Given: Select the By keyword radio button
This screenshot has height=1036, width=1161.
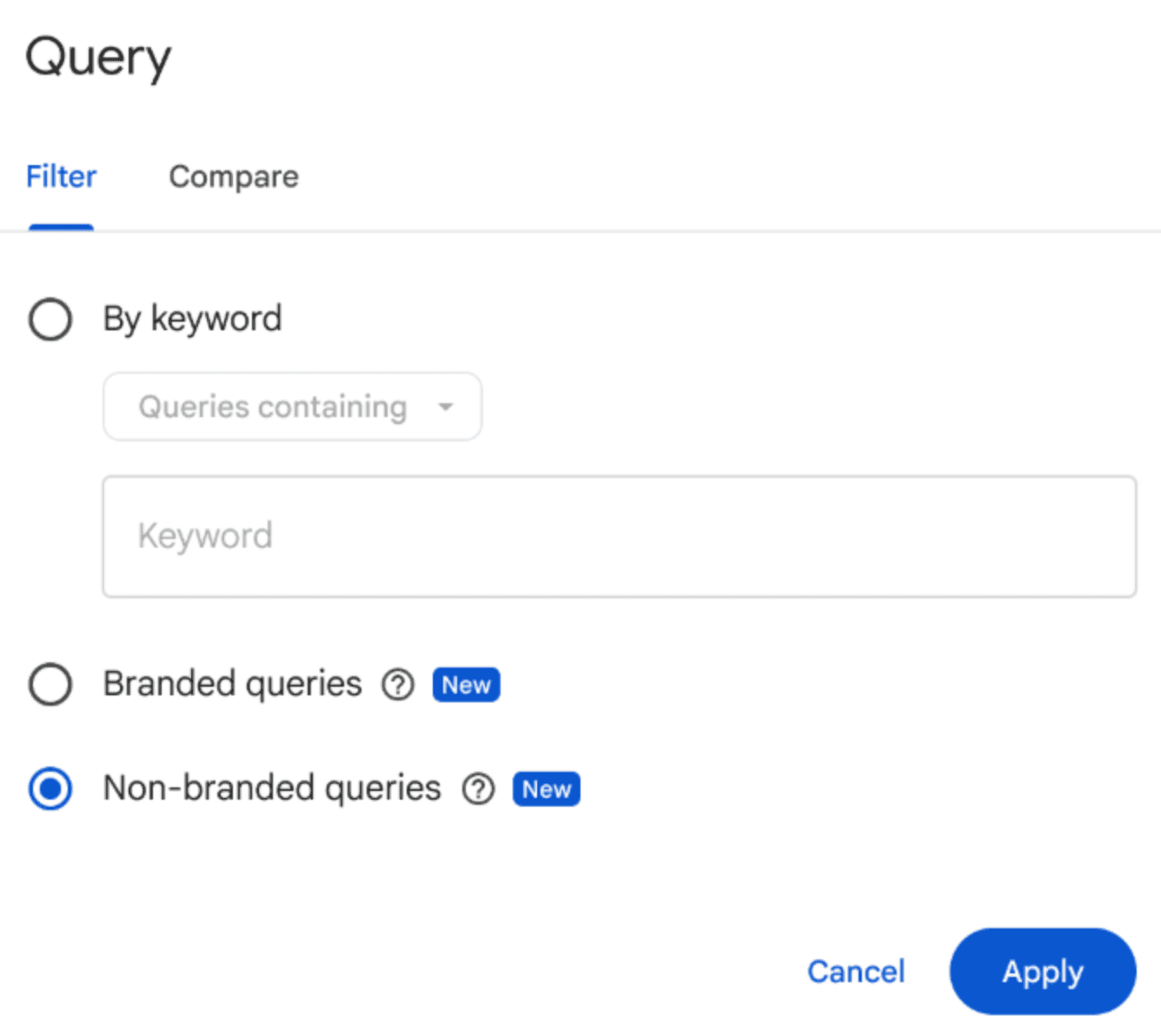Looking at the screenshot, I should [x=50, y=319].
